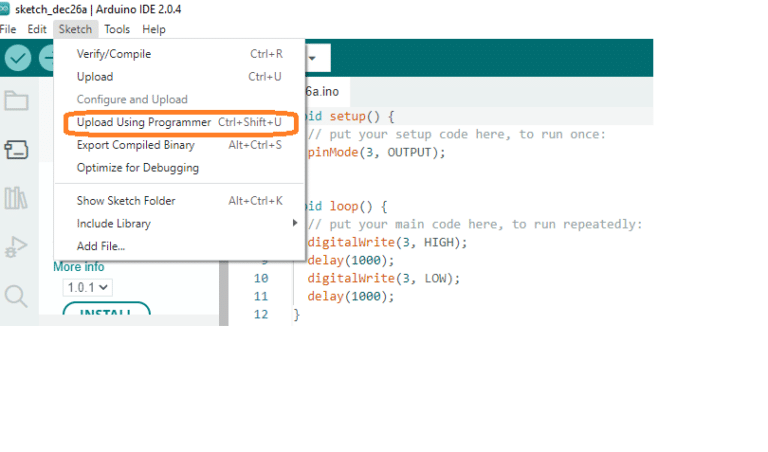The width and height of the screenshot is (768, 452).
Task: Click the INSTALL button
Action: 106,310
